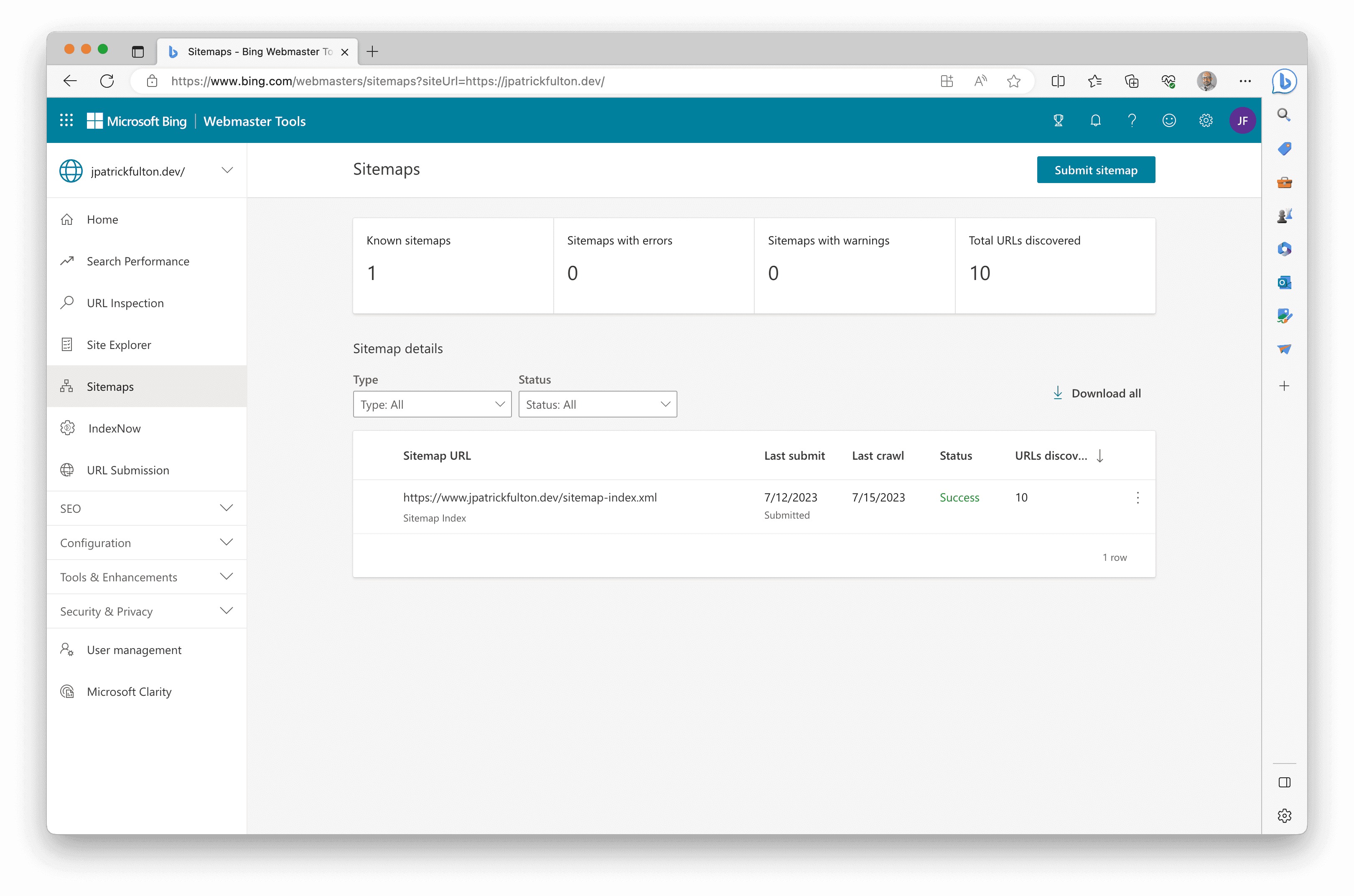Open Webmaster Tools settings gear
This screenshot has height=896, width=1354.
tap(1206, 121)
